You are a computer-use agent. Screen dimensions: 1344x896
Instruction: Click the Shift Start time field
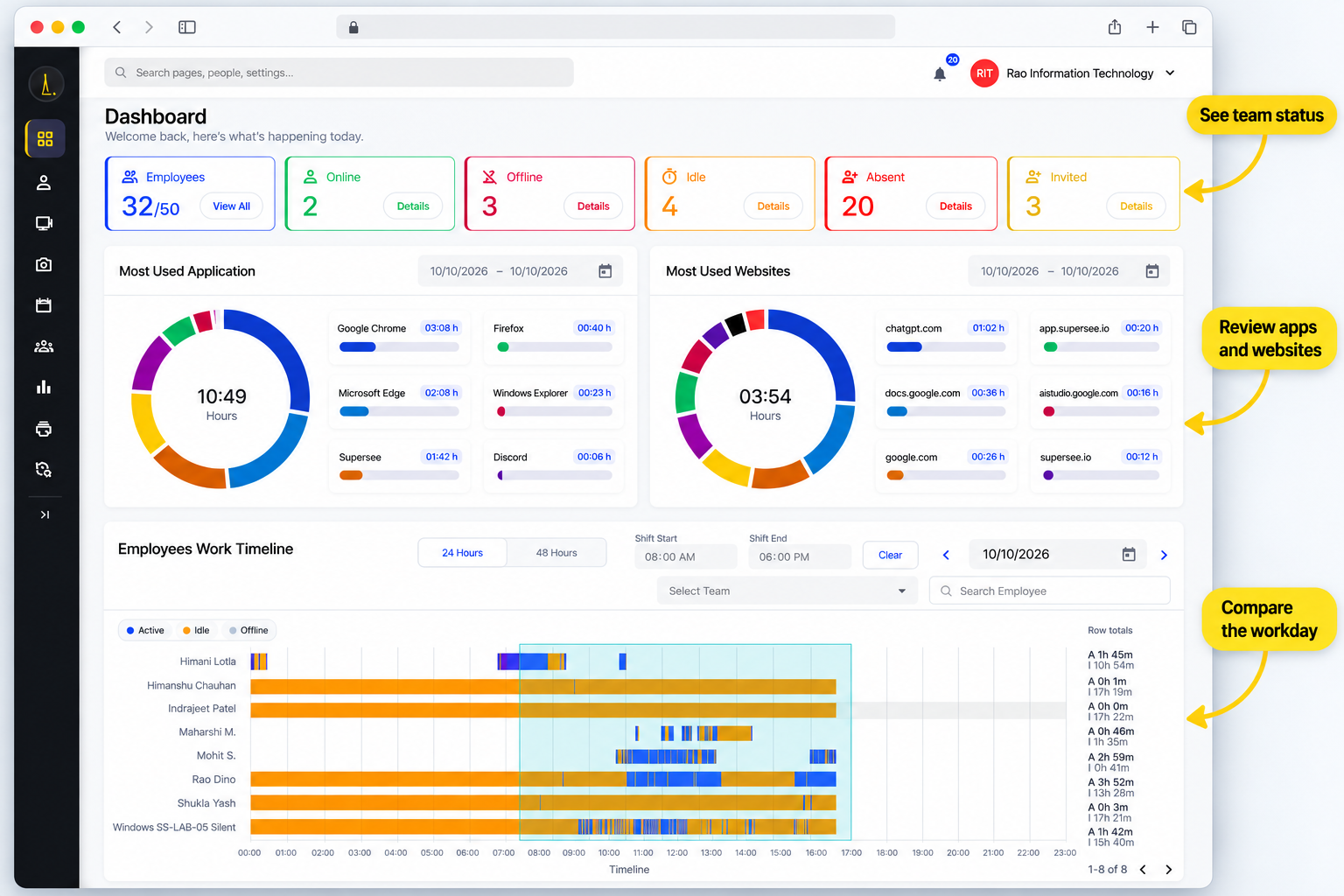(686, 557)
